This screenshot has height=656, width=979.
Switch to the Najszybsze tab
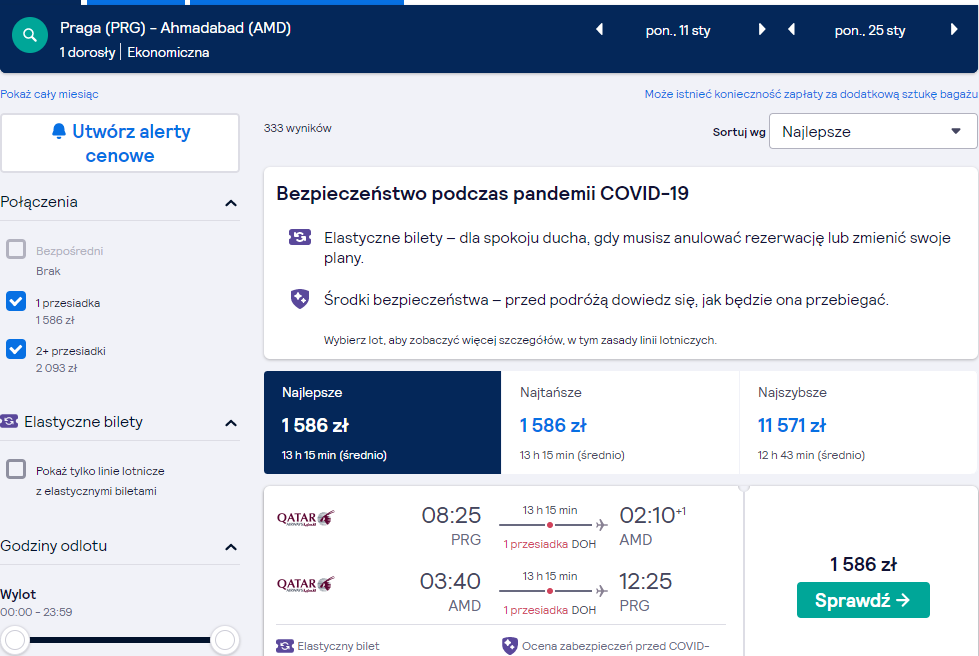[x=858, y=423]
